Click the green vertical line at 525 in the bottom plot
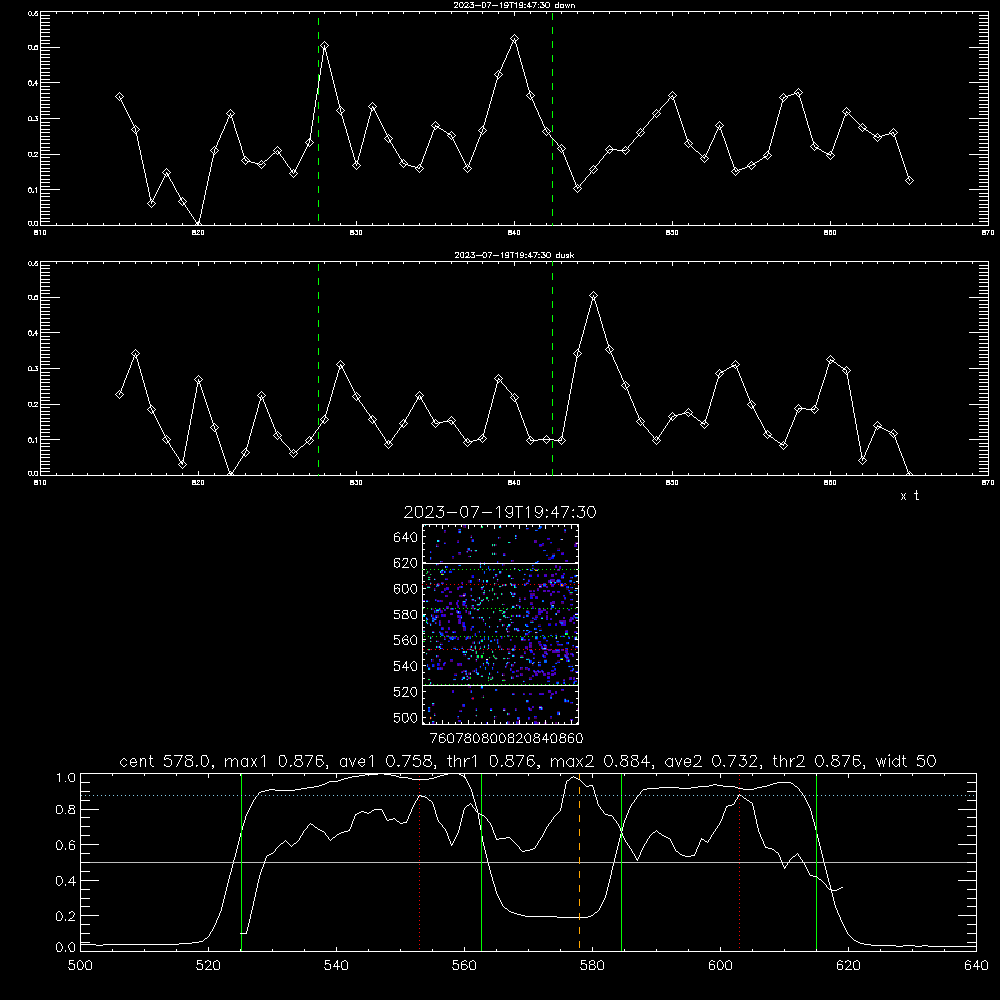 pyautogui.click(x=241, y=861)
